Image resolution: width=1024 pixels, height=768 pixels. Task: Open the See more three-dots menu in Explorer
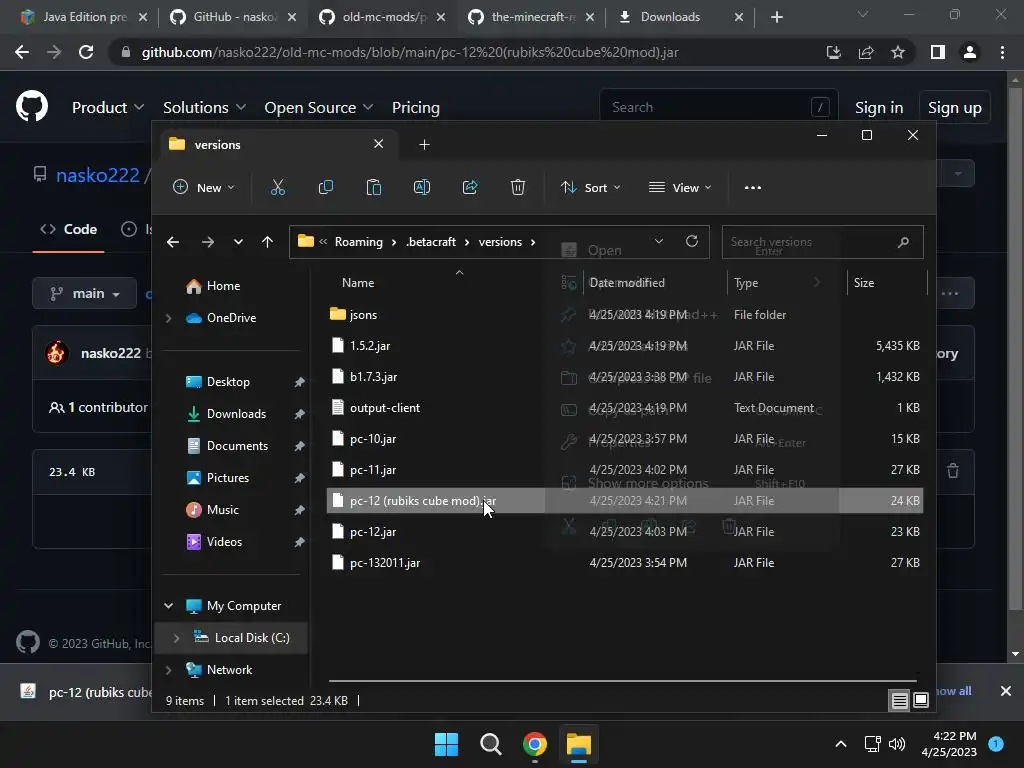tap(752, 187)
